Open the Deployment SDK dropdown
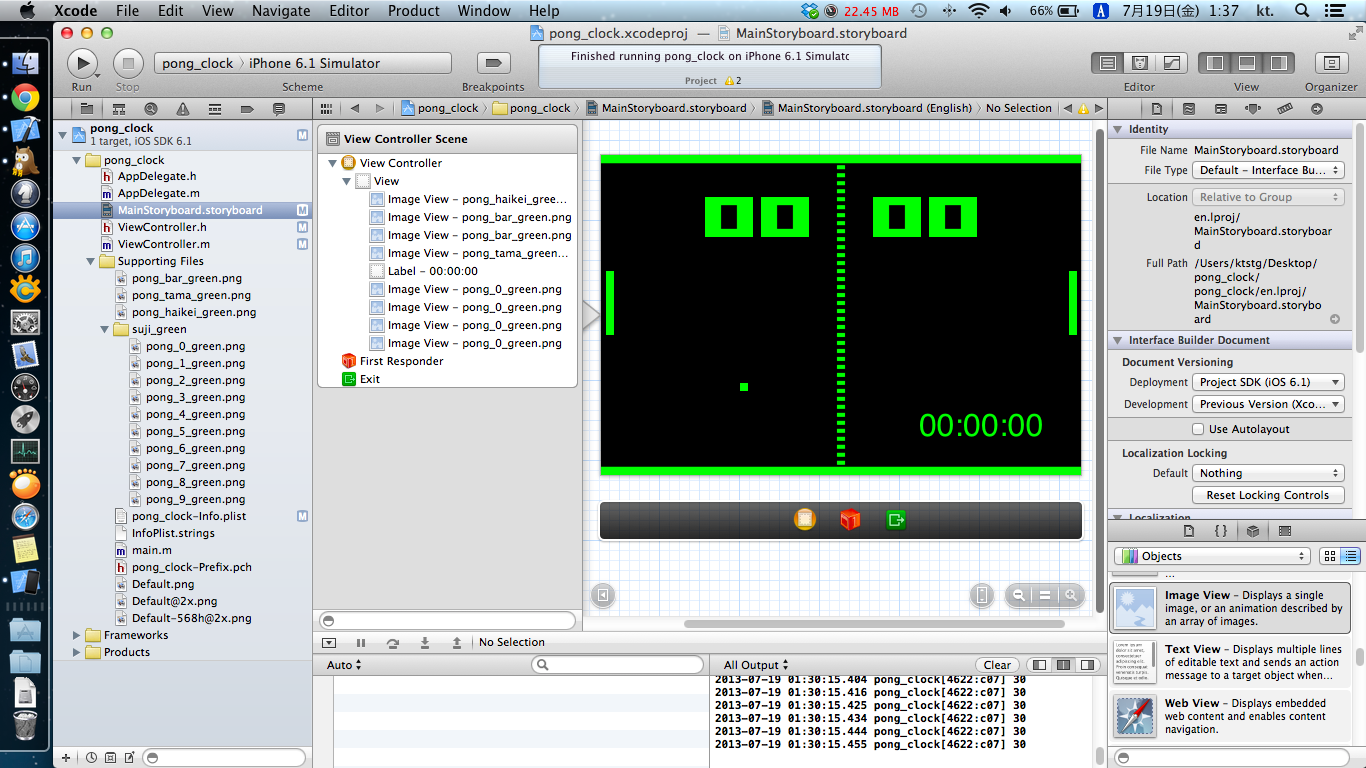This screenshot has height=768, width=1366. pyautogui.click(x=1269, y=382)
